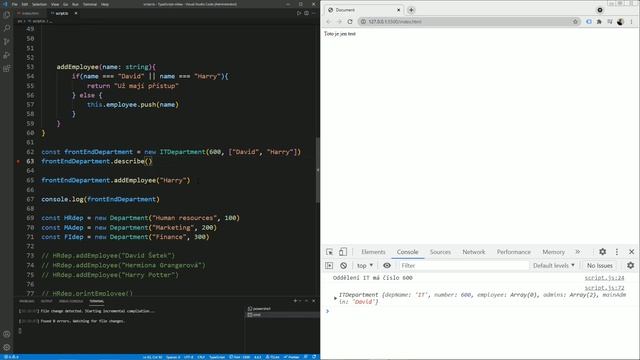Click the Live Server port status bar item
Image resolution: width=640 pixels, height=360 pixels.
(240, 357)
